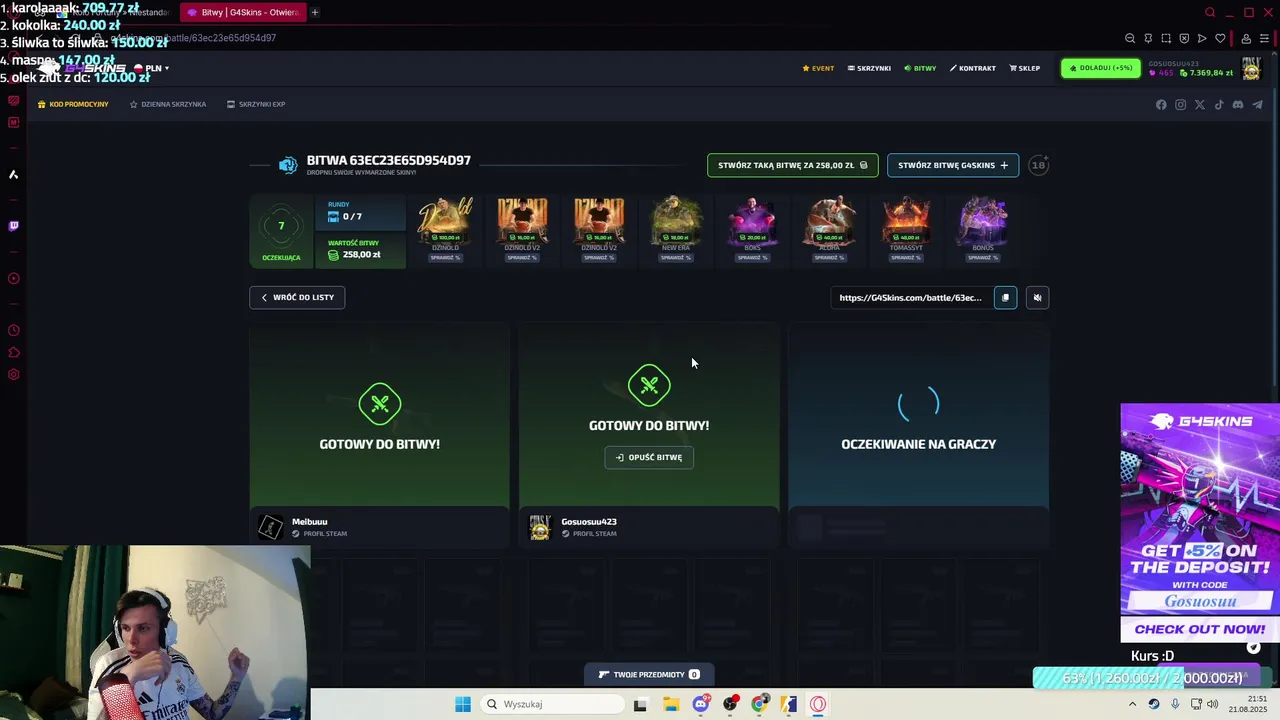Click Melbuuu player avatar
Image resolution: width=1280 pixels, height=720 pixels.
(270, 527)
